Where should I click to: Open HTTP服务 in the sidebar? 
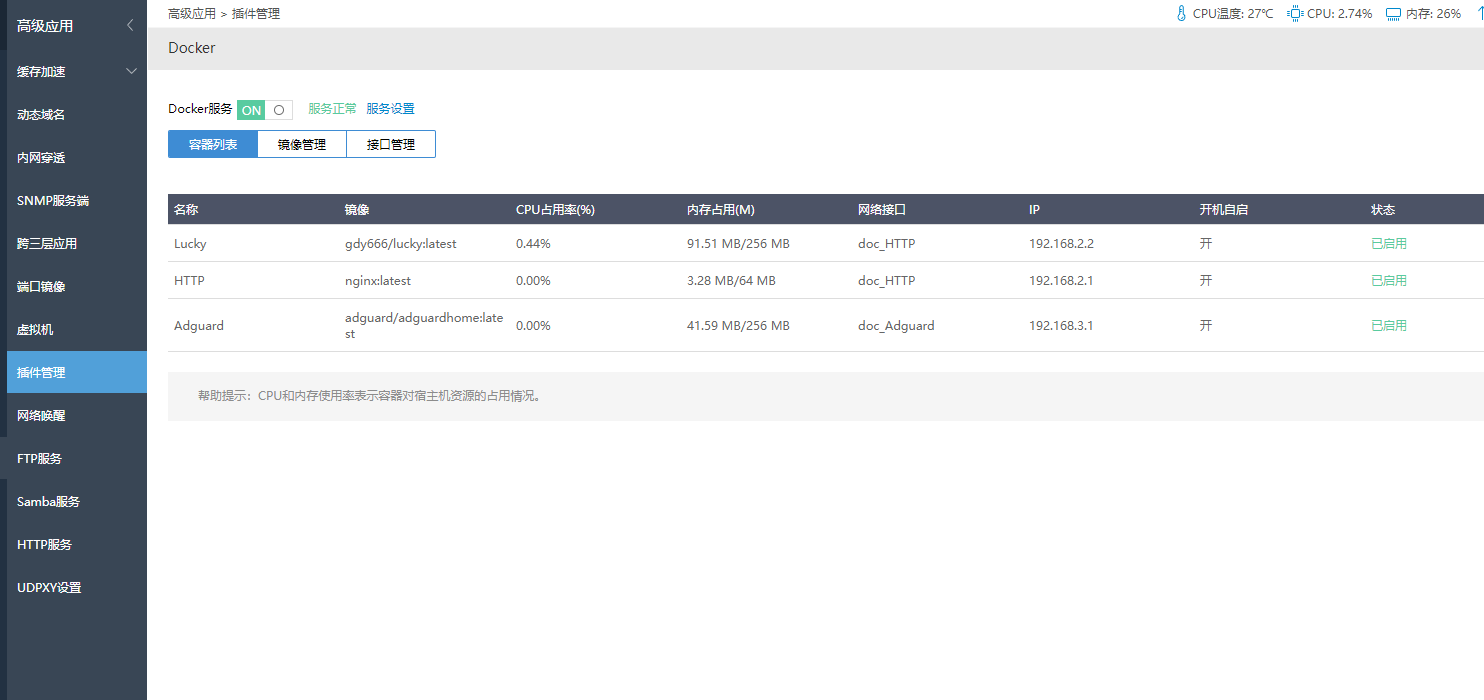pyautogui.click(x=77, y=545)
